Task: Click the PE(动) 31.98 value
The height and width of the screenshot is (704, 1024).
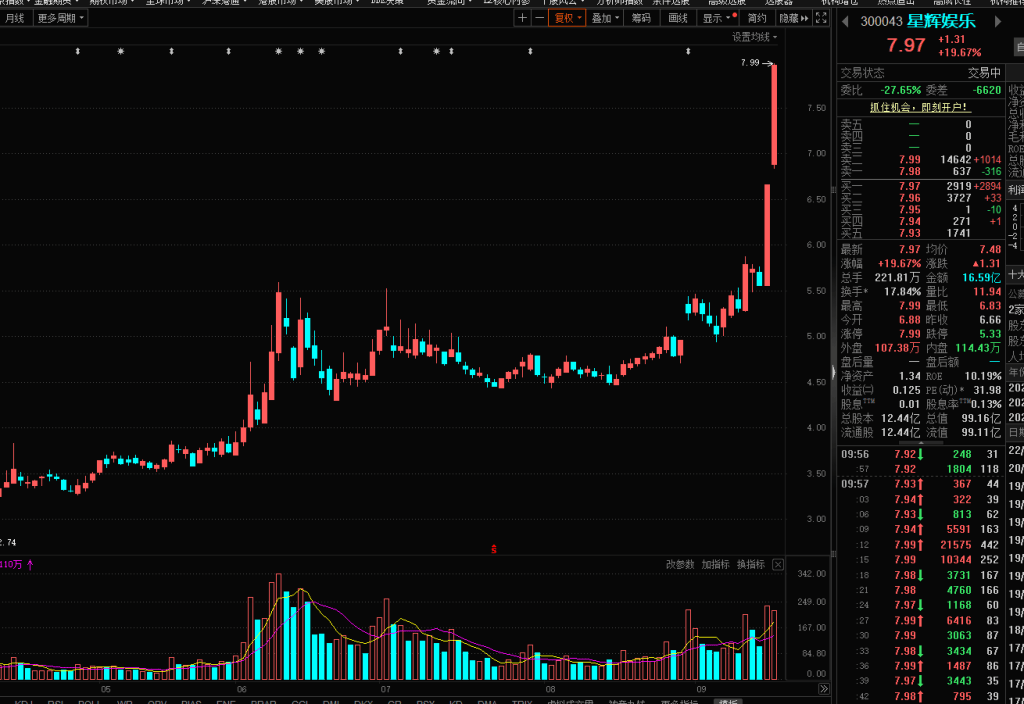Action: tap(987, 390)
